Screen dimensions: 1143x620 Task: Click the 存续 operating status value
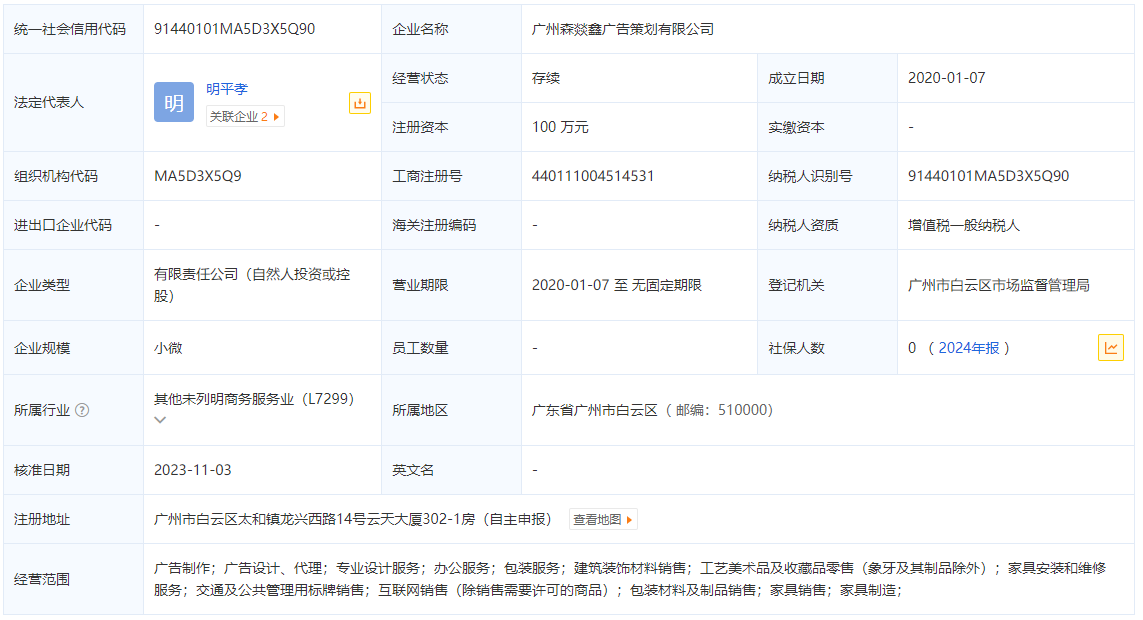coord(546,78)
